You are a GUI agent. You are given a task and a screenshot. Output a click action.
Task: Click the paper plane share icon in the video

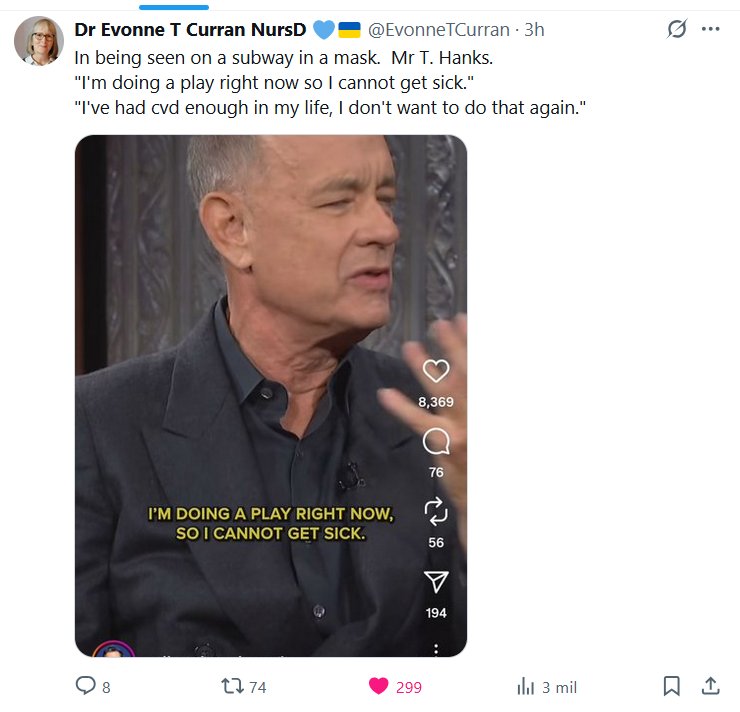point(436,582)
